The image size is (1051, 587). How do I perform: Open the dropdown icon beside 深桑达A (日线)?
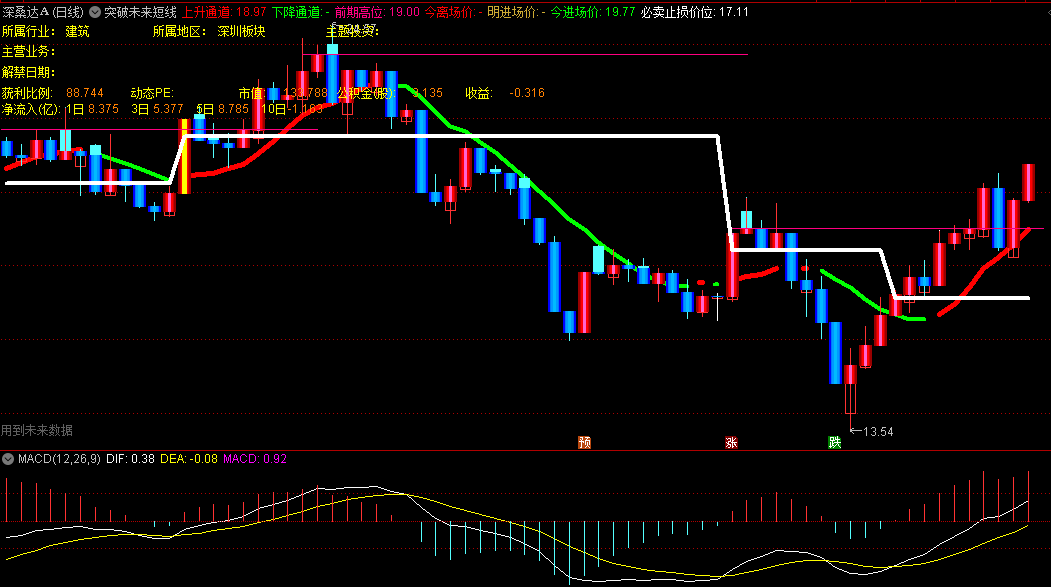click(x=95, y=12)
